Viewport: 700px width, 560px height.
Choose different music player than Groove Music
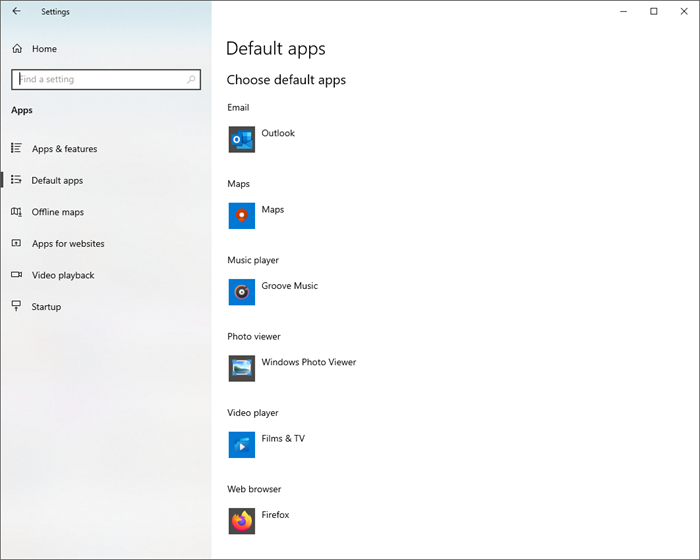[274, 292]
